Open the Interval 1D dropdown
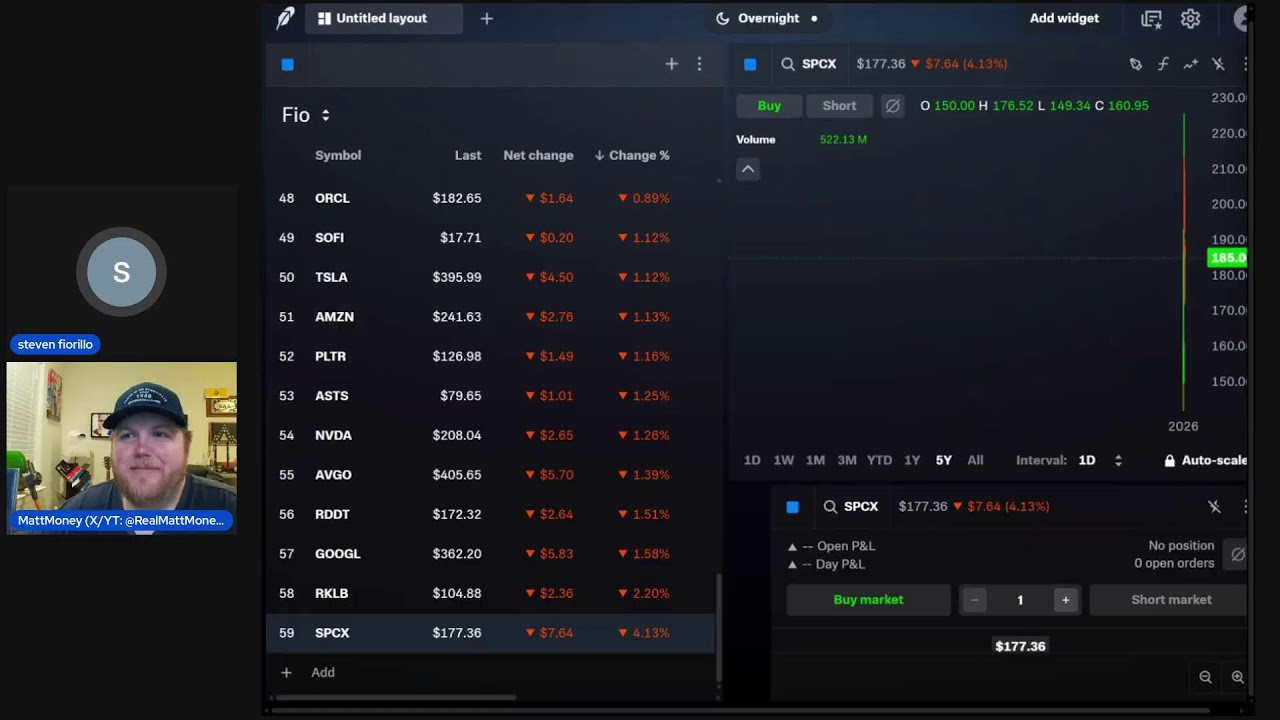The image size is (1280, 720). point(1100,460)
